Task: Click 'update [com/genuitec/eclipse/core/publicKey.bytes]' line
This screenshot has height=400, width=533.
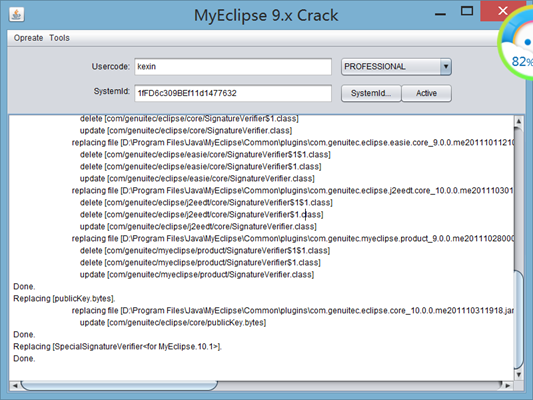Action: pyautogui.click(x=173, y=323)
